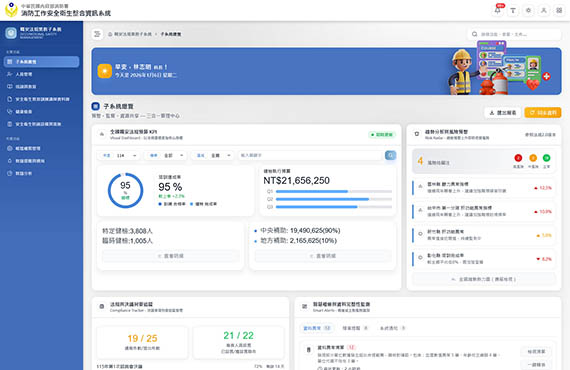Click the green 即時更新 status badge
The image size is (570, 370).
point(382,134)
